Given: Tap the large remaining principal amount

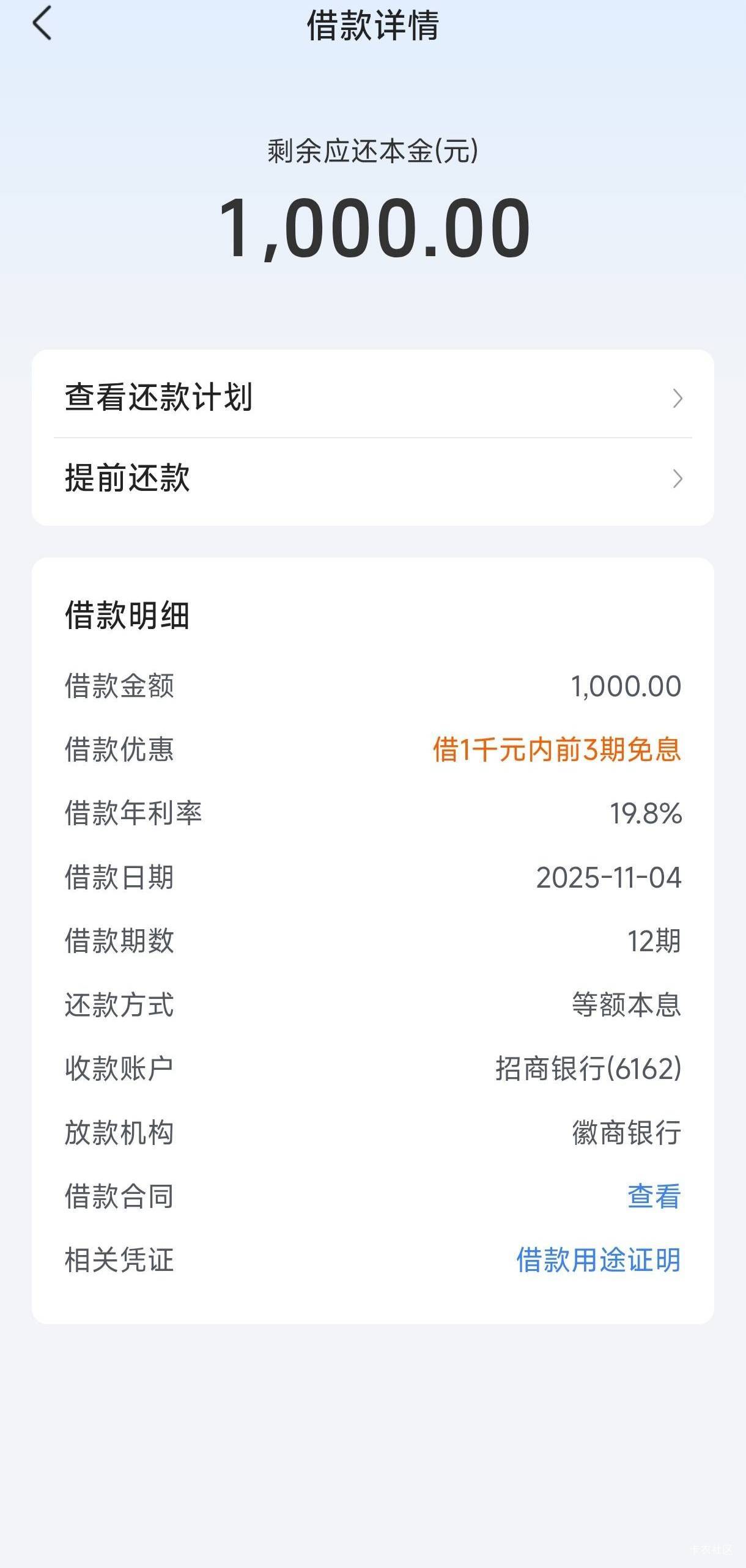Looking at the screenshot, I should click(x=373, y=228).
